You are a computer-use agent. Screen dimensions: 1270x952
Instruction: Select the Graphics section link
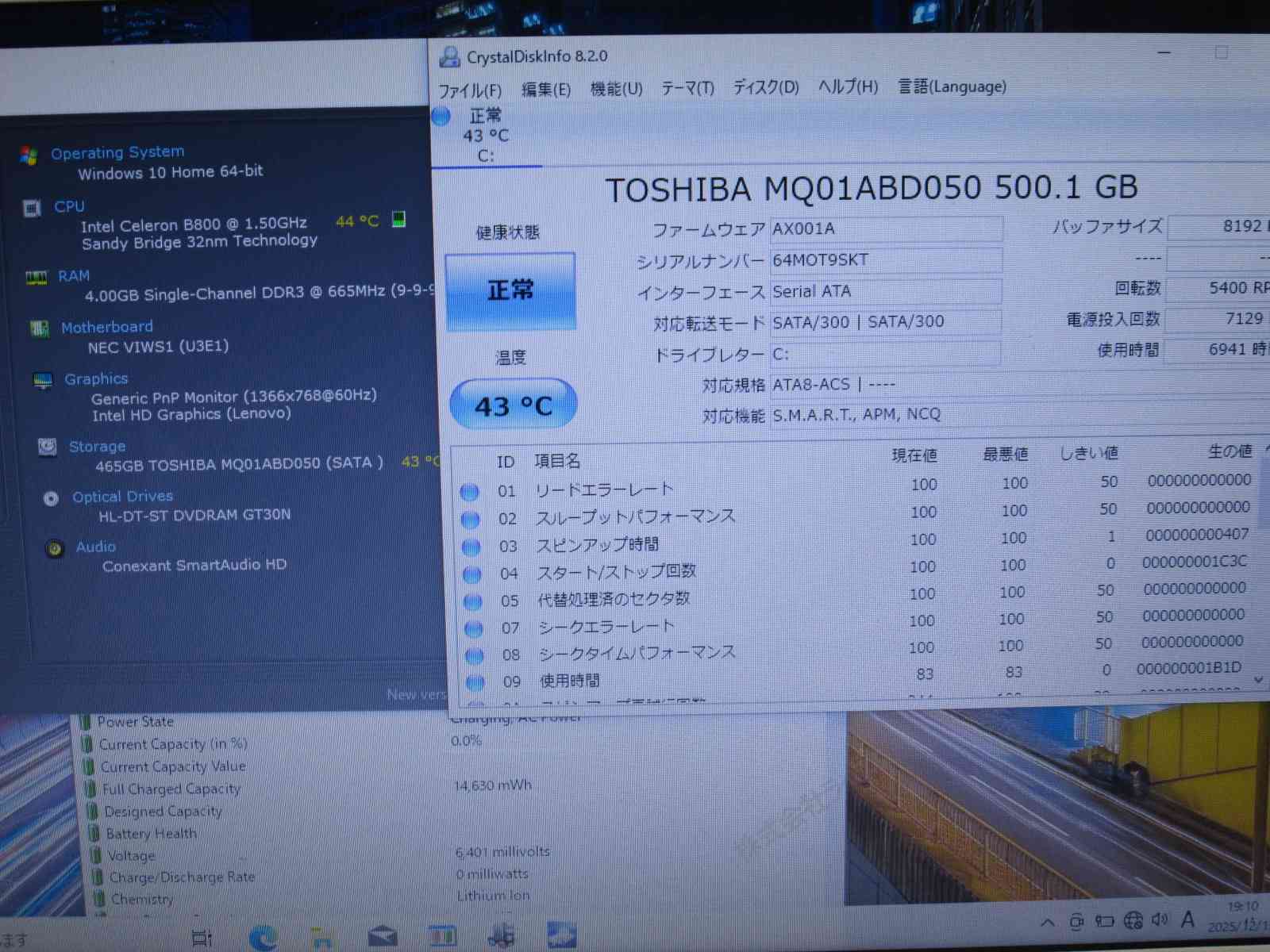[96, 379]
